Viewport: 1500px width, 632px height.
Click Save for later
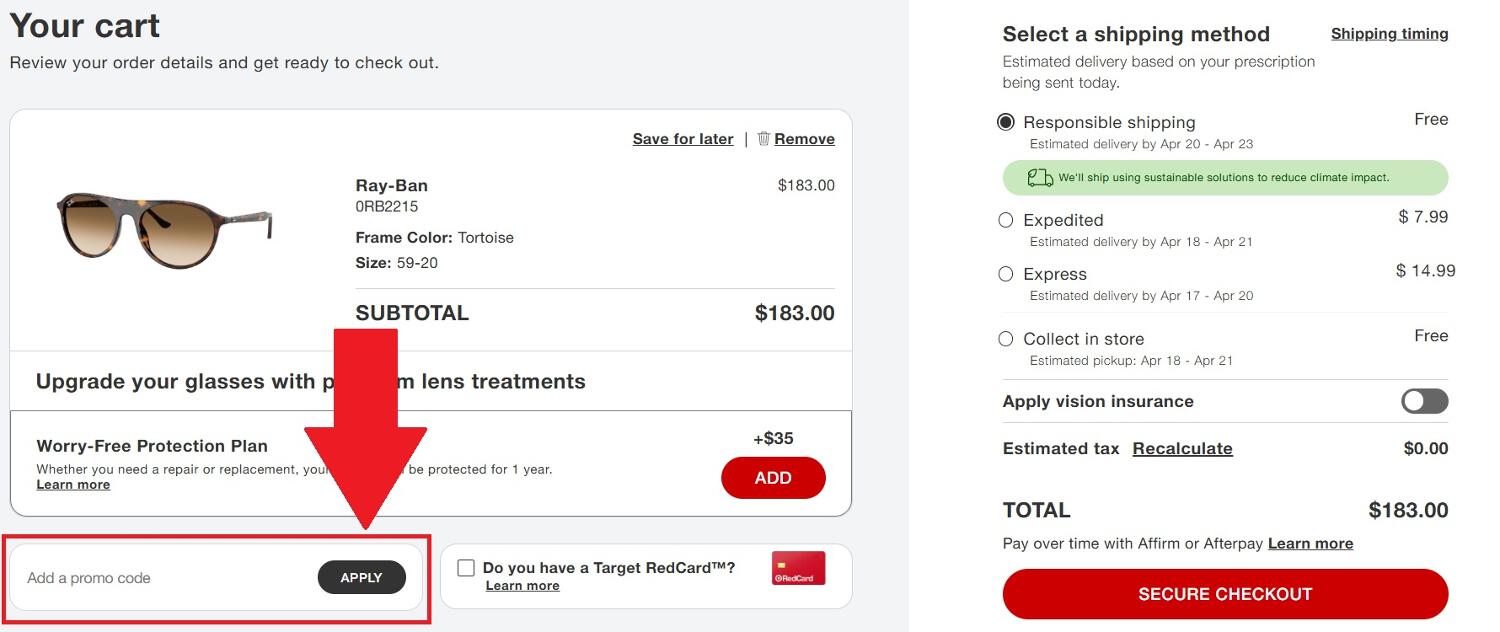(682, 138)
